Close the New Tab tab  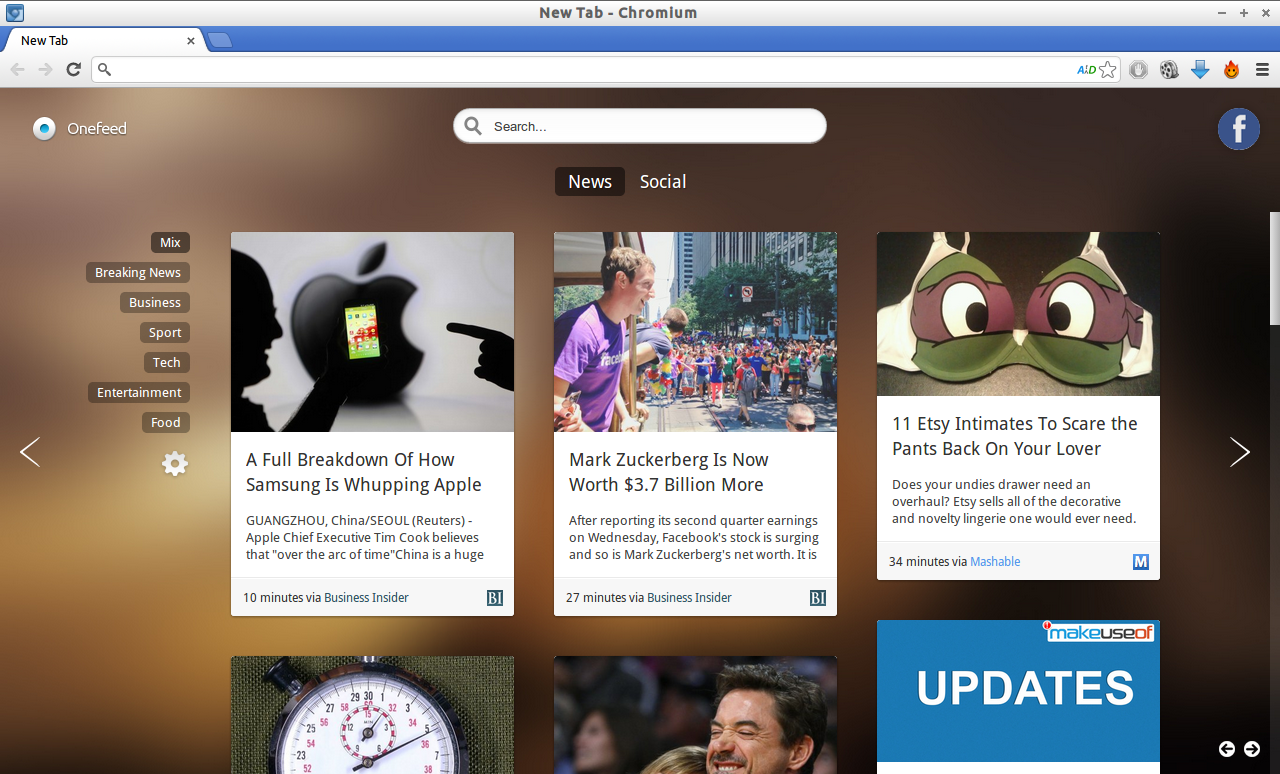191,41
